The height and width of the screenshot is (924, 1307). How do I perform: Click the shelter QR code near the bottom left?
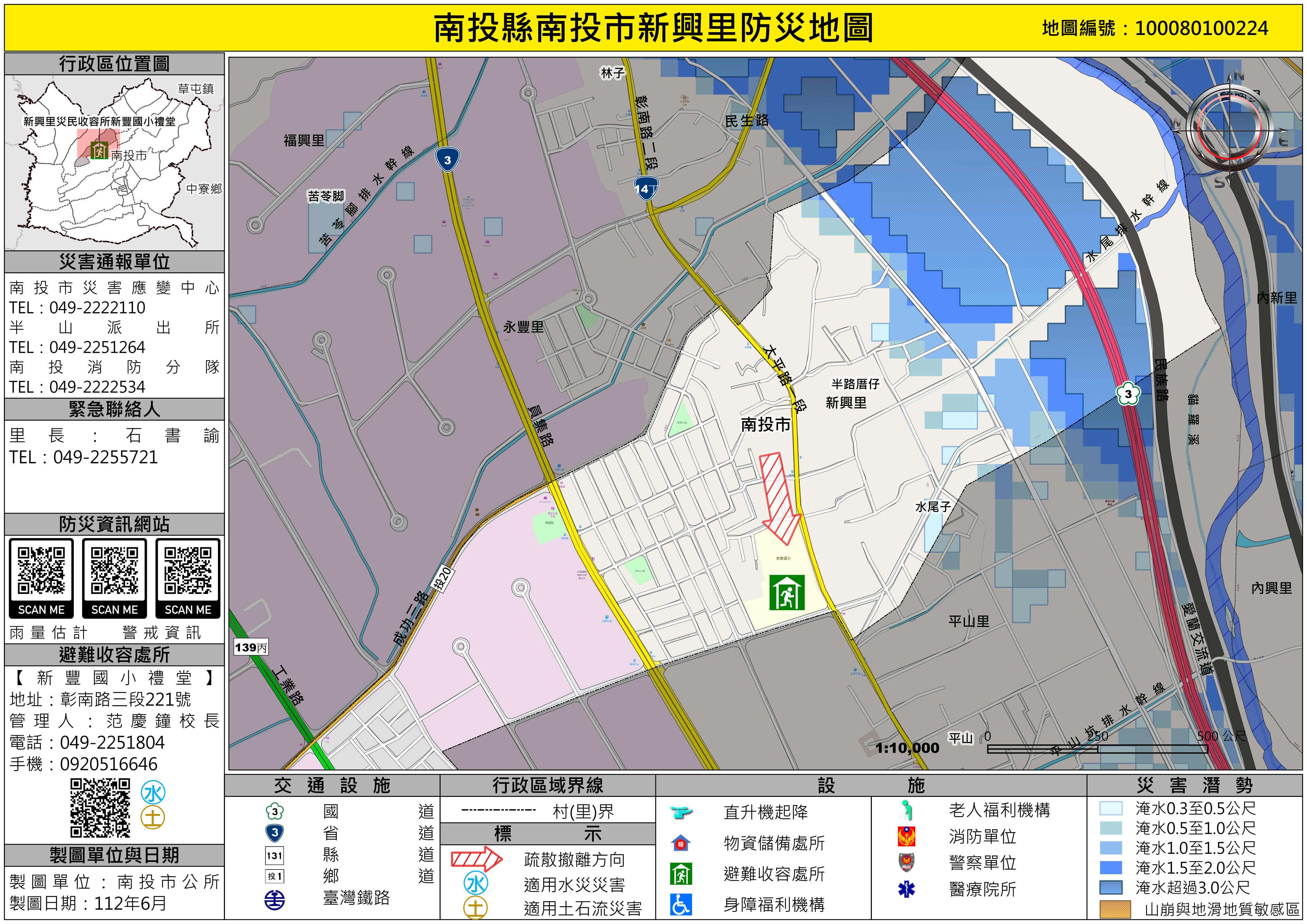click(100, 808)
